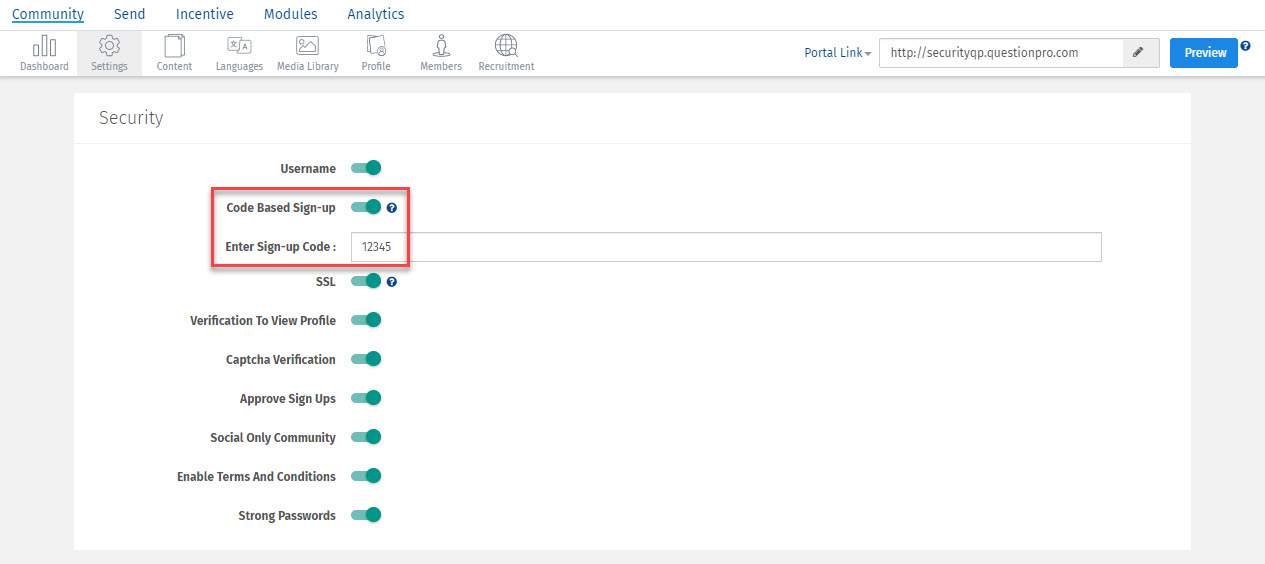1265x564 pixels.
Task: Switch to the Analytics menu
Action: pos(376,14)
